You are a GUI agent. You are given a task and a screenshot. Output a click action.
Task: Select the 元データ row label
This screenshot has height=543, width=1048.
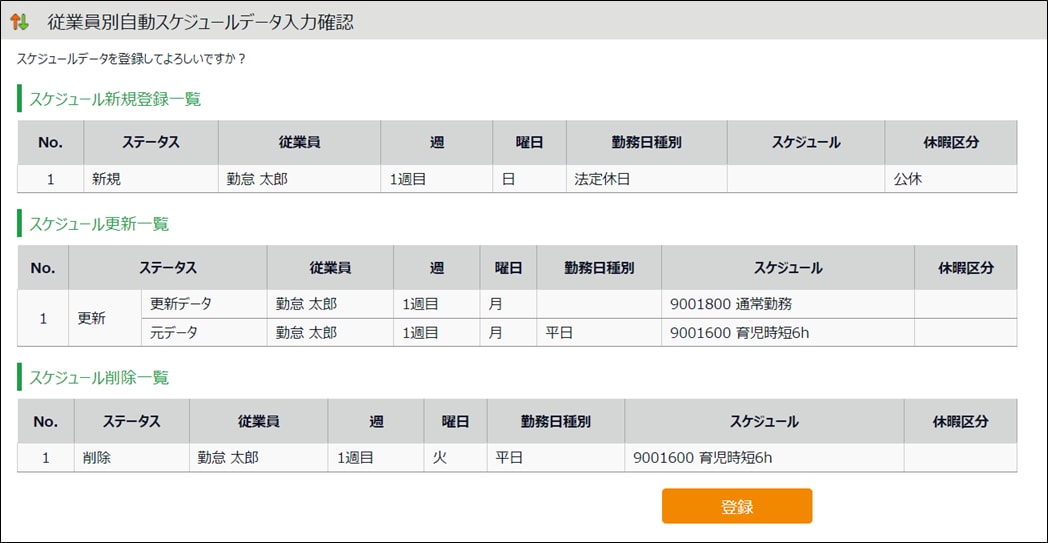174,332
